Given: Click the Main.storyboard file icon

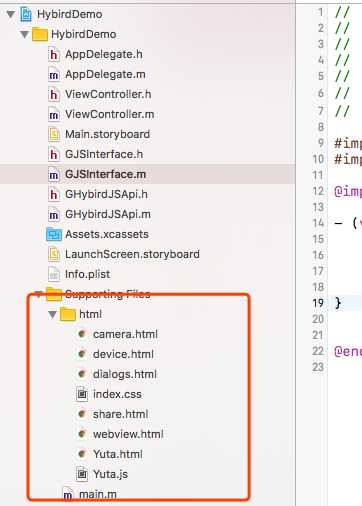Looking at the screenshot, I should click(54, 134).
